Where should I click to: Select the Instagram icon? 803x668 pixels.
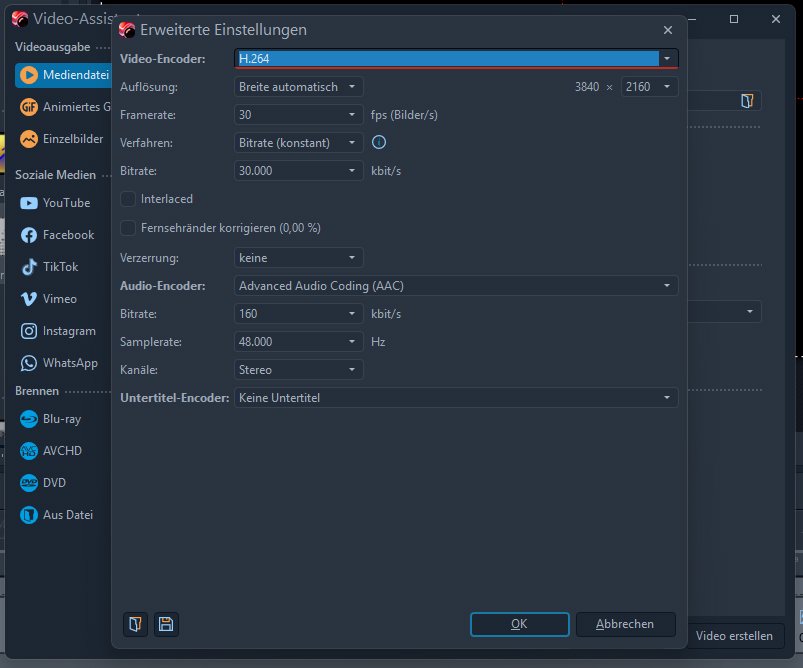point(29,331)
